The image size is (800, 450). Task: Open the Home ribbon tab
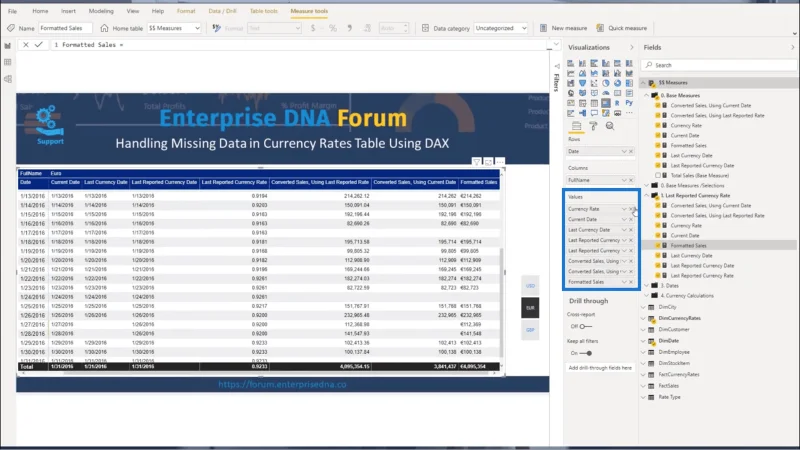(40, 11)
